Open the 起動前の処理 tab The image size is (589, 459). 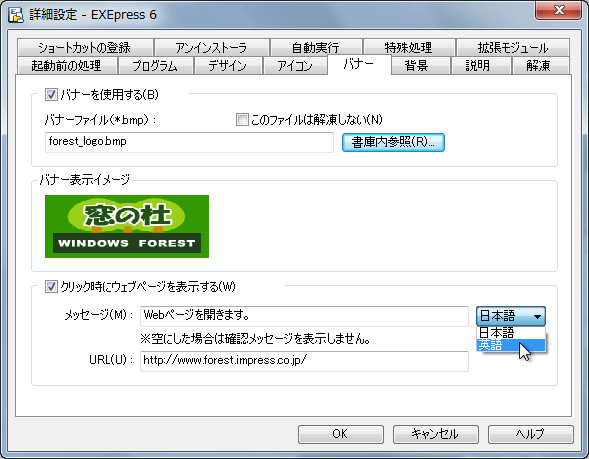(x=67, y=66)
